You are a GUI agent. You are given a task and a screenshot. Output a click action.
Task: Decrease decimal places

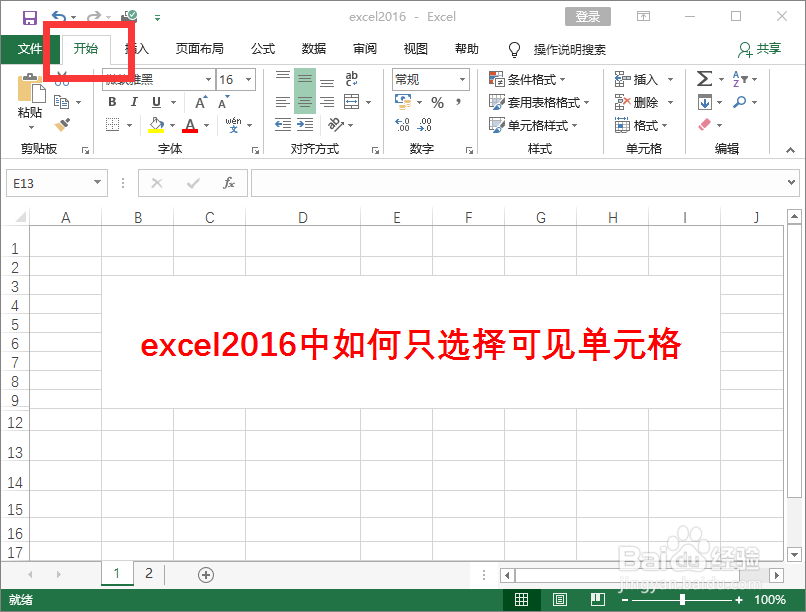tap(425, 124)
